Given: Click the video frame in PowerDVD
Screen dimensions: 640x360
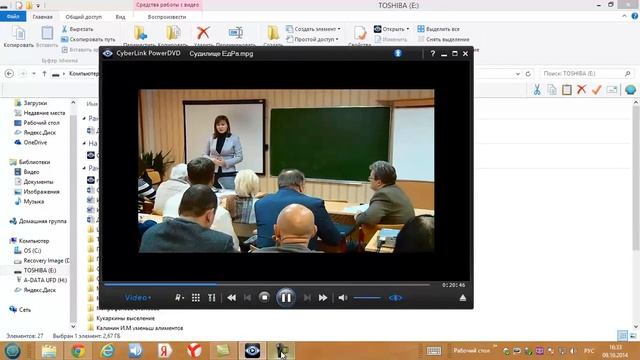Looking at the screenshot, I should 286,171.
